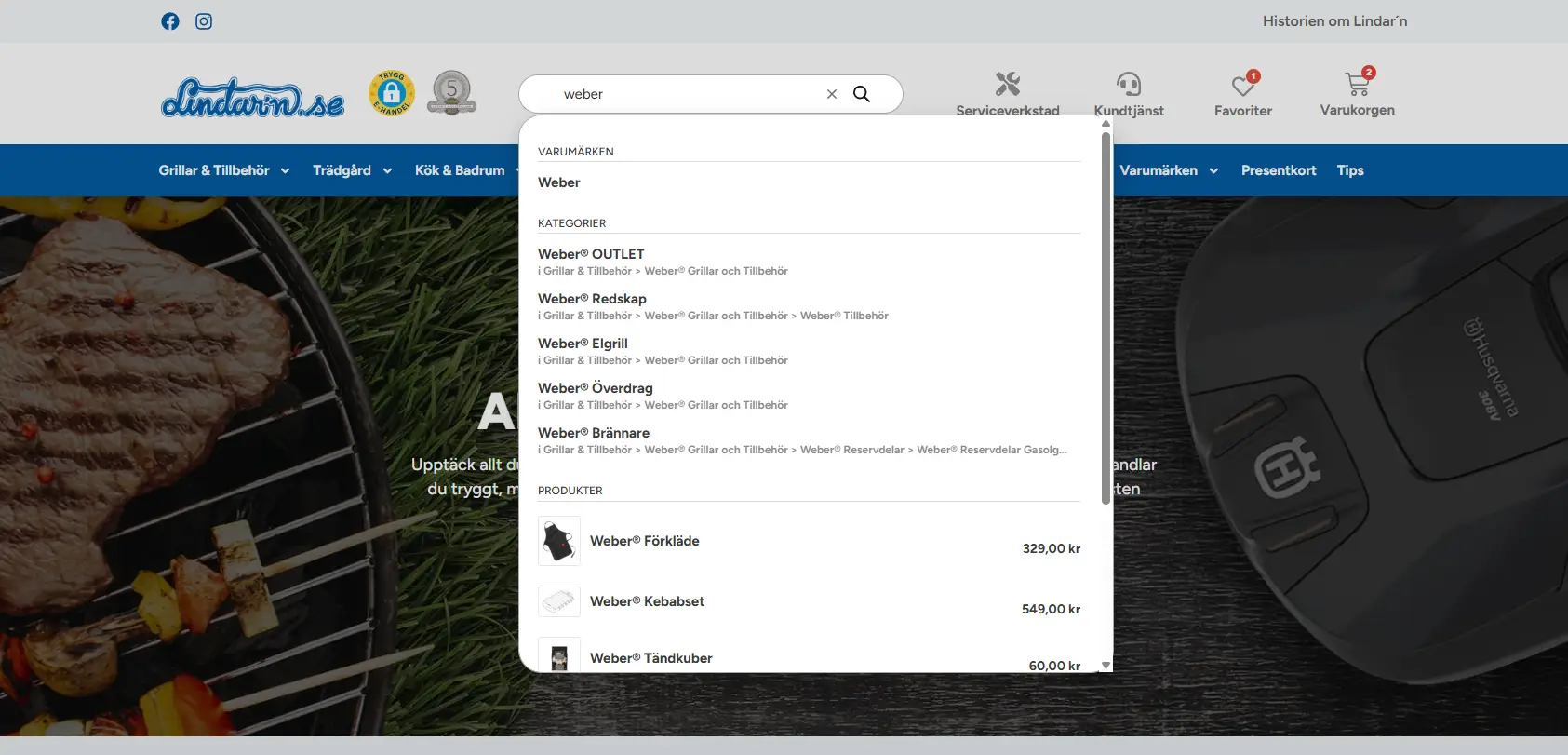View Favoriter heart icon
The height and width of the screenshot is (755, 1568).
[x=1242, y=86]
